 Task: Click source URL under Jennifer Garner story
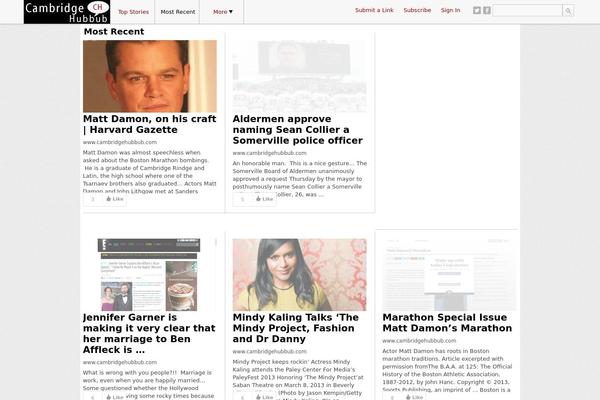tap(120, 362)
